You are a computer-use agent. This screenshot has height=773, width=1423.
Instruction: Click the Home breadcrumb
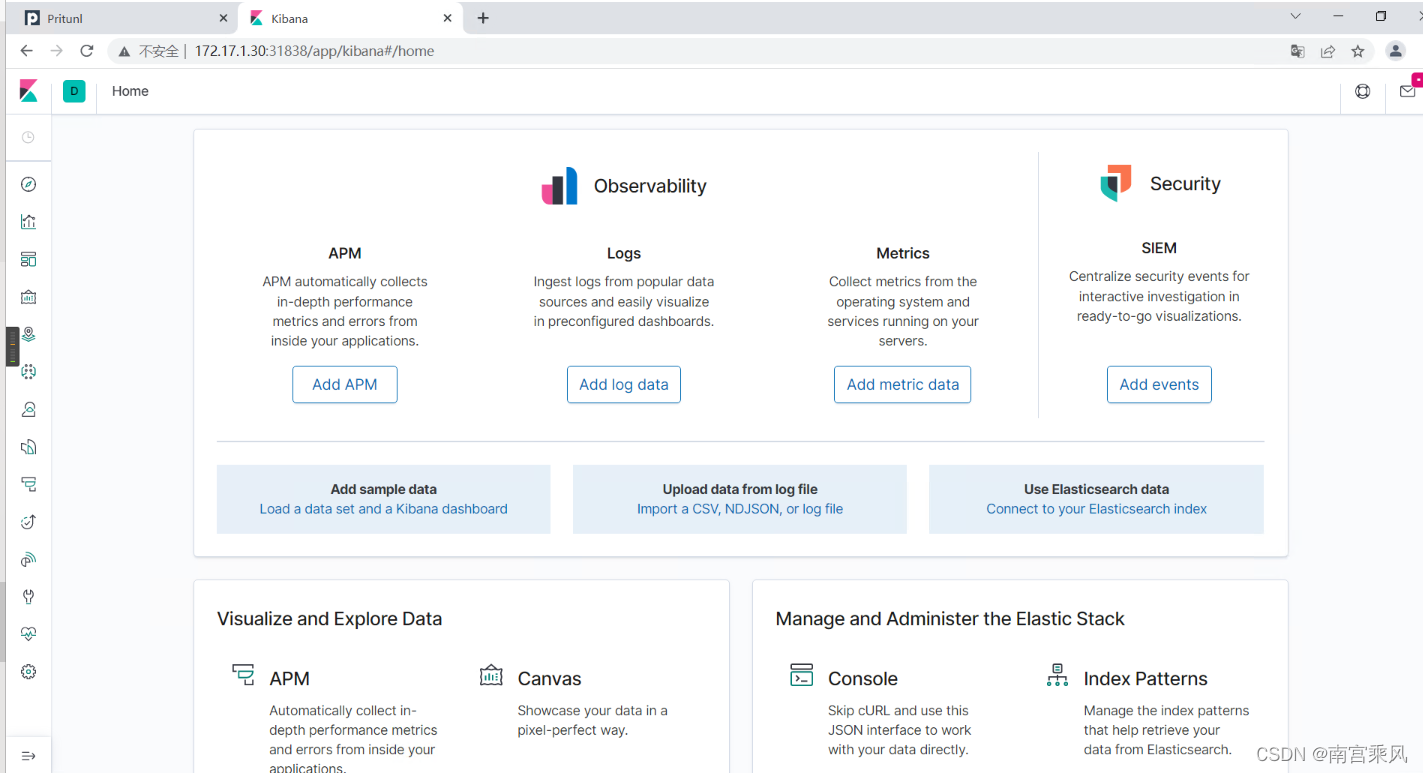point(130,91)
